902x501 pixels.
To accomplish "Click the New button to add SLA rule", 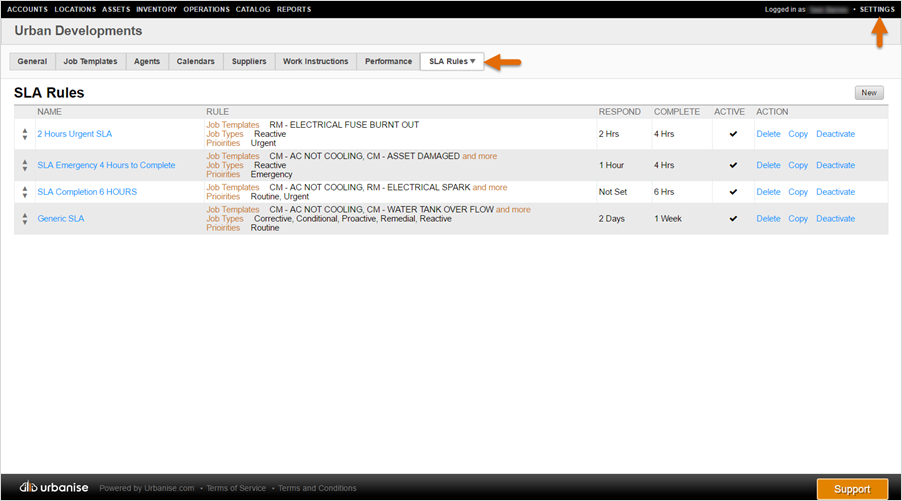I will [x=868, y=93].
